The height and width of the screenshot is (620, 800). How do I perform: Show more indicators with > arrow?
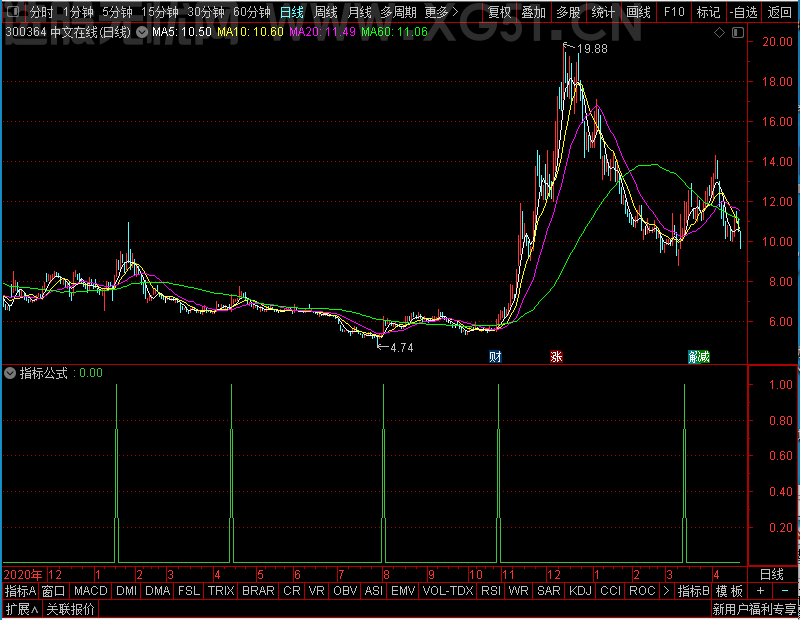(x=666, y=591)
